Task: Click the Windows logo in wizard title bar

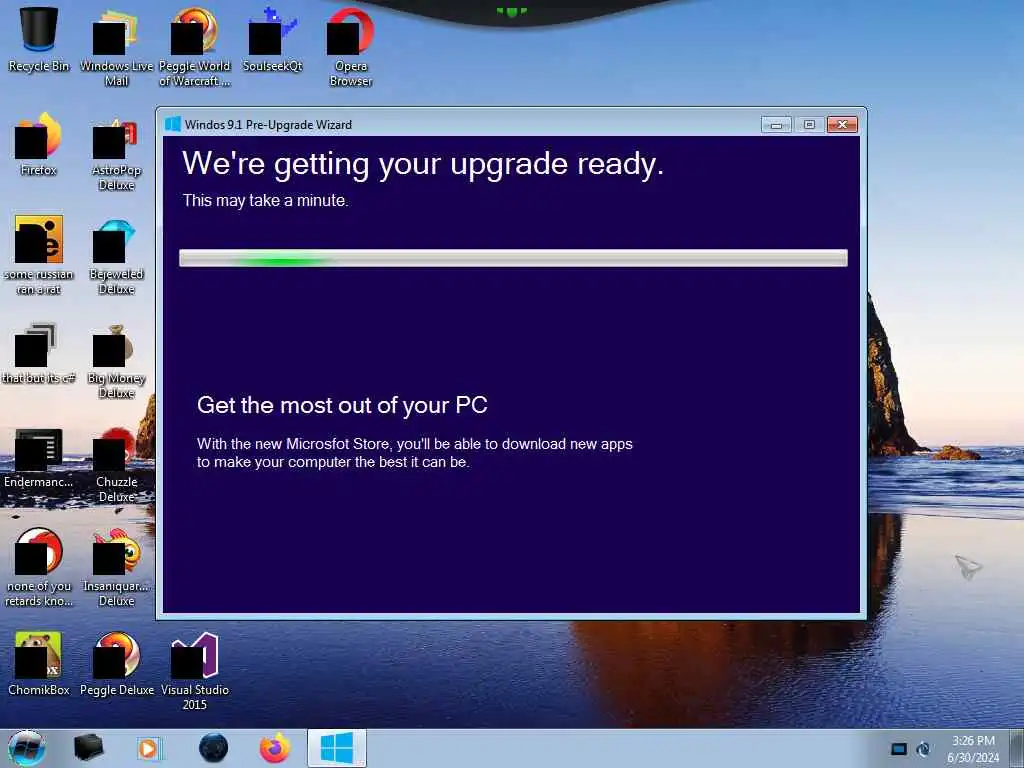Action: click(173, 124)
